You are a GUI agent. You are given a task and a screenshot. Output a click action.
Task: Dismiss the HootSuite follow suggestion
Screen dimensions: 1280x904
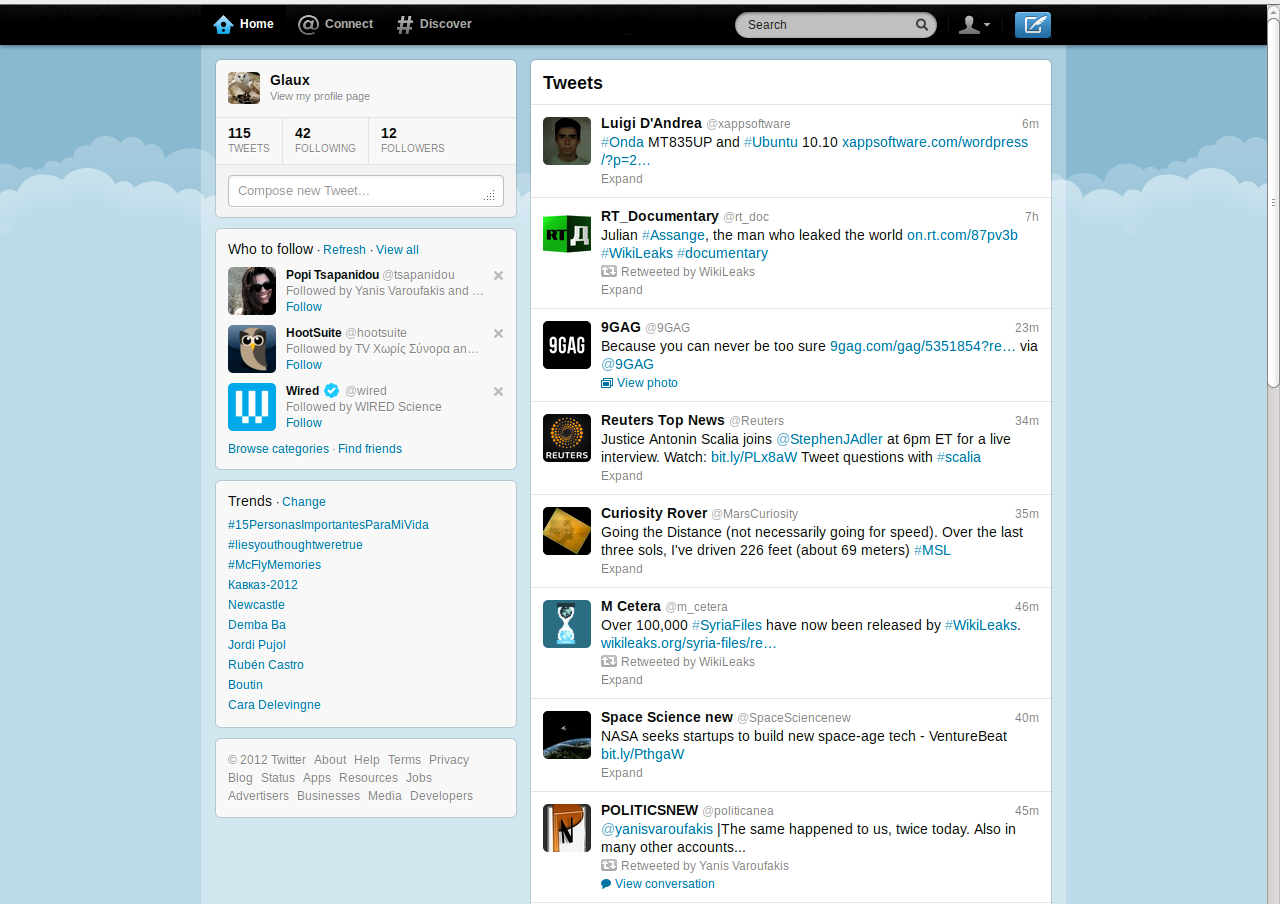pyautogui.click(x=498, y=333)
